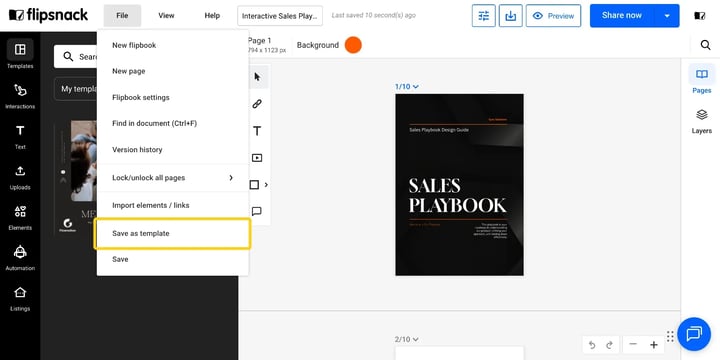Open the View menu

click(x=166, y=16)
